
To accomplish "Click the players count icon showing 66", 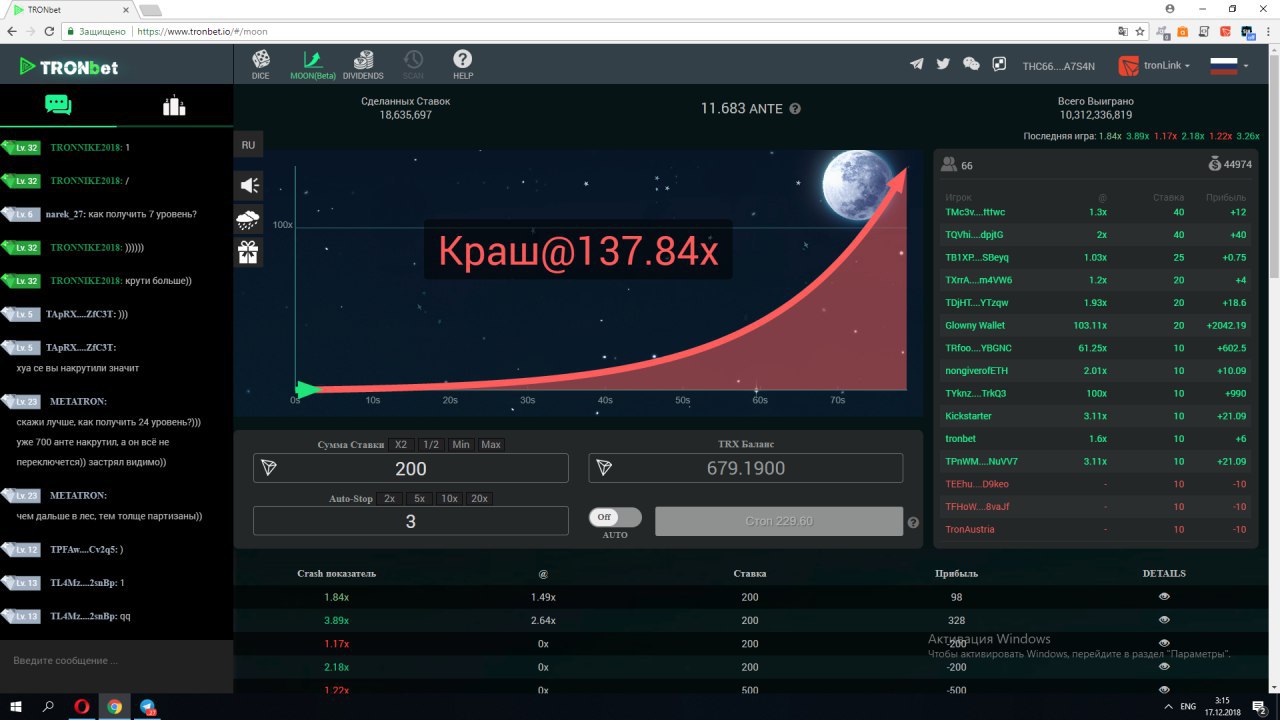I will [949, 165].
